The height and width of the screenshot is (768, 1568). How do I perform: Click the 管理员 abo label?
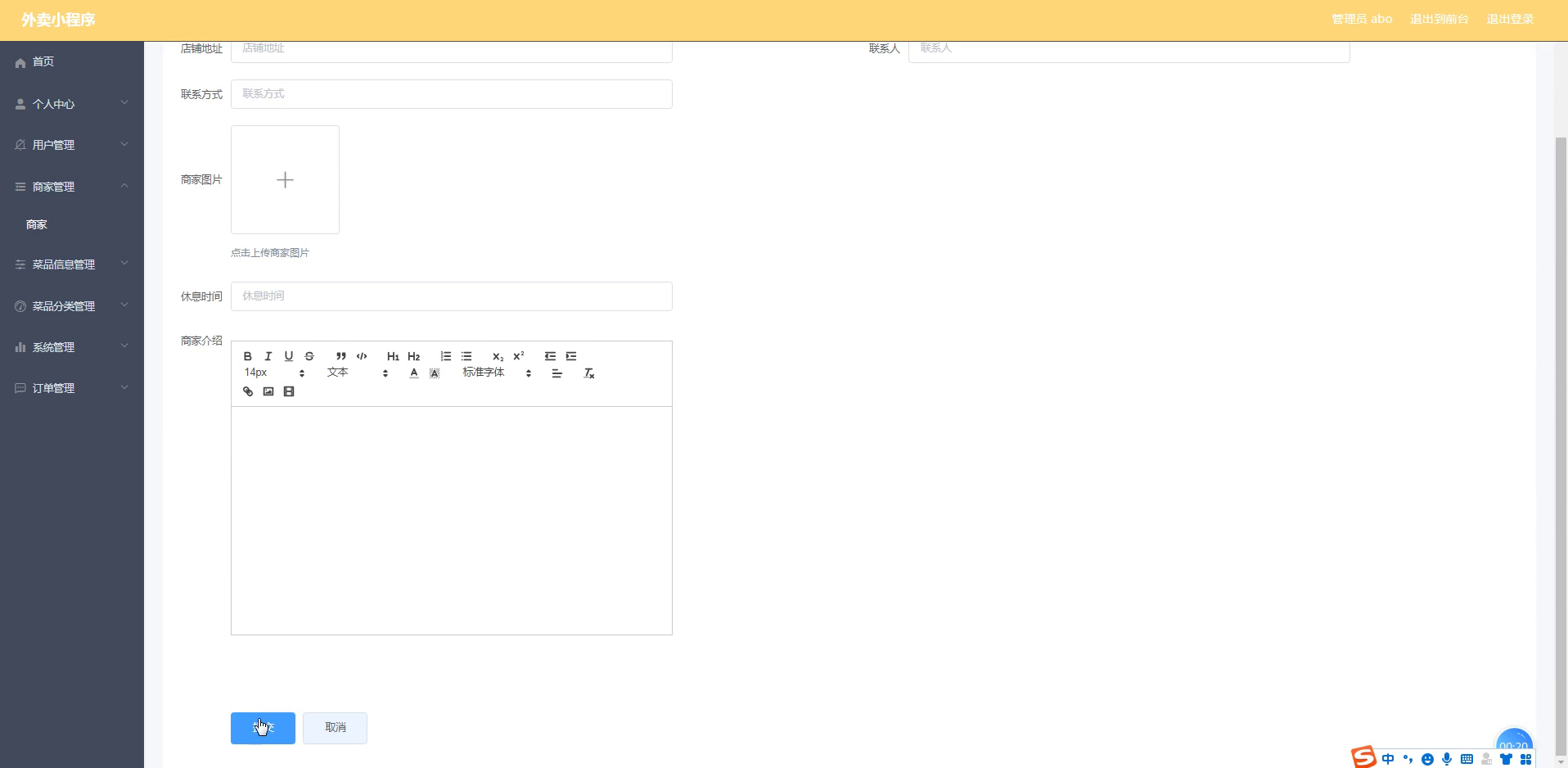tap(1361, 19)
